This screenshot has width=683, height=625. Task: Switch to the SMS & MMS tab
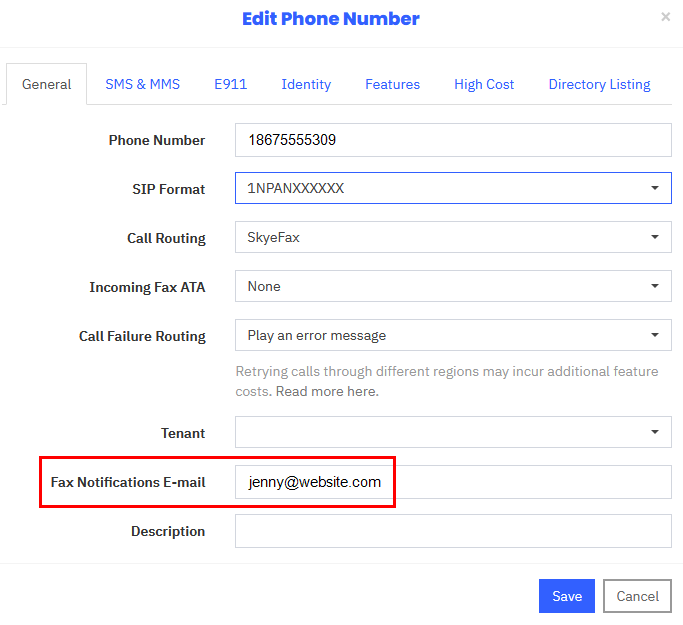tap(142, 84)
